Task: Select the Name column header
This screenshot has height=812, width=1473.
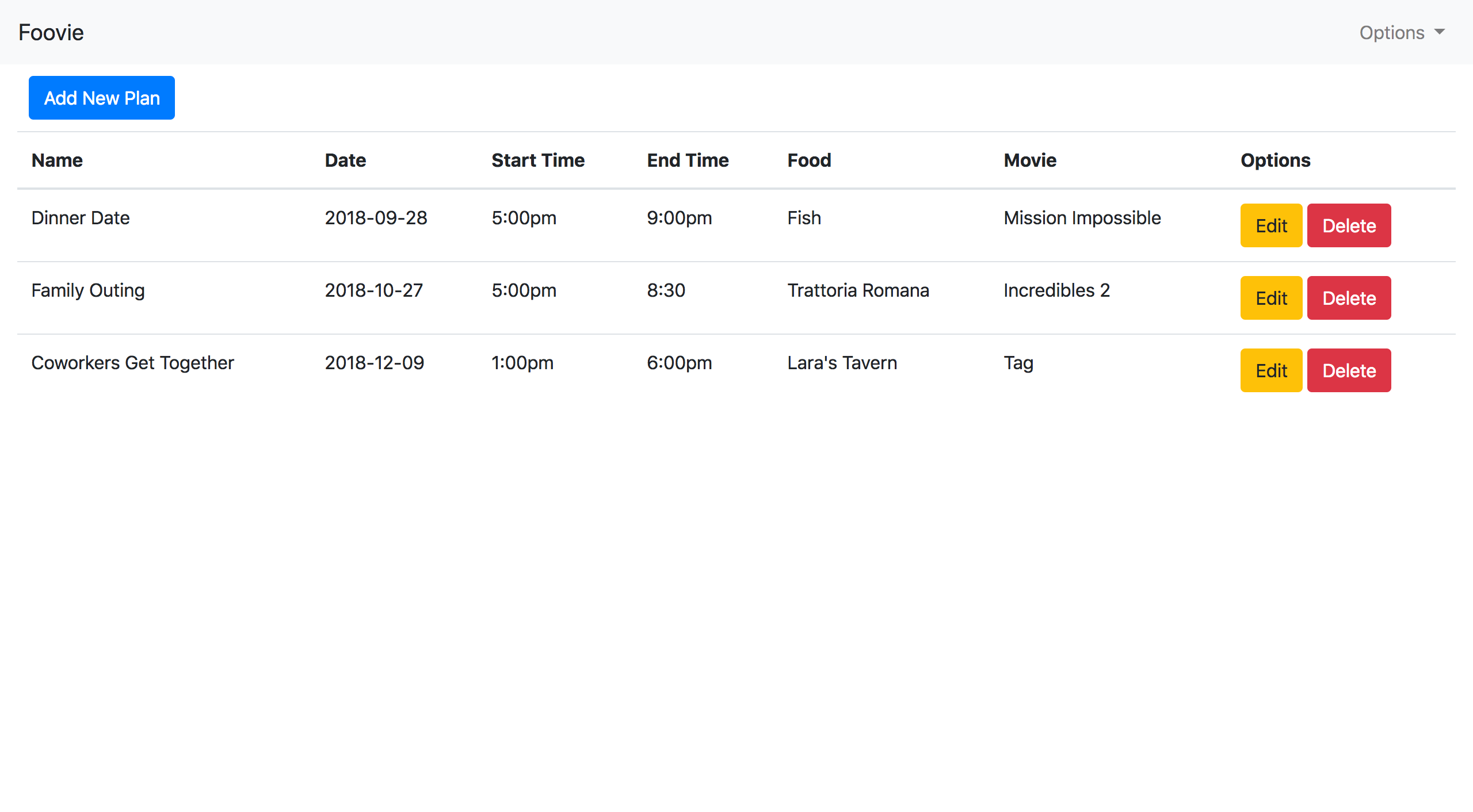Action: [x=57, y=160]
